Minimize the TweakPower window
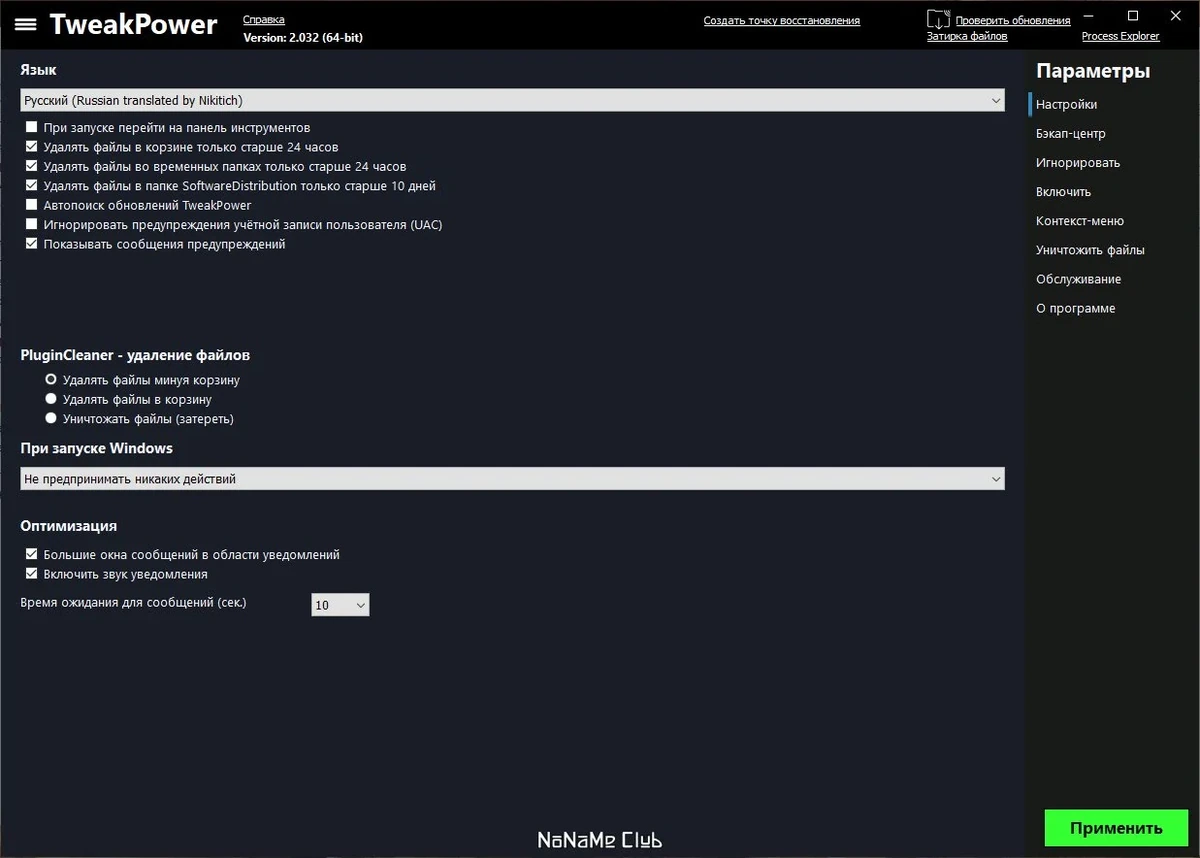This screenshot has height=858, width=1200. [1091, 15]
